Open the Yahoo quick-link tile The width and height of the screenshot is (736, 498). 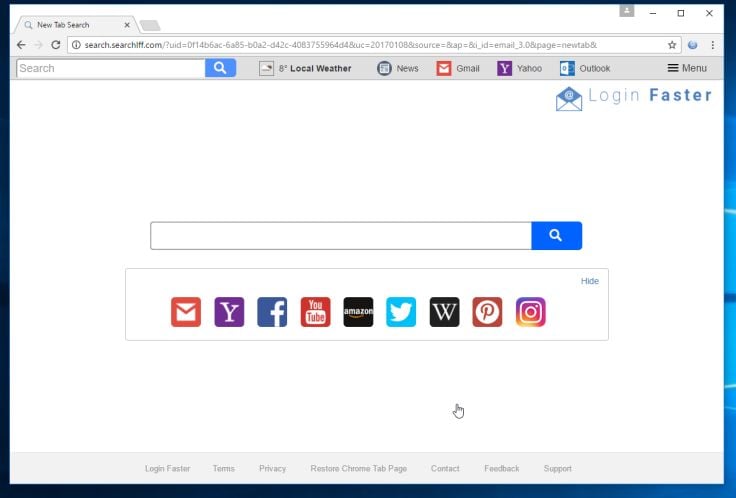(x=229, y=312)
